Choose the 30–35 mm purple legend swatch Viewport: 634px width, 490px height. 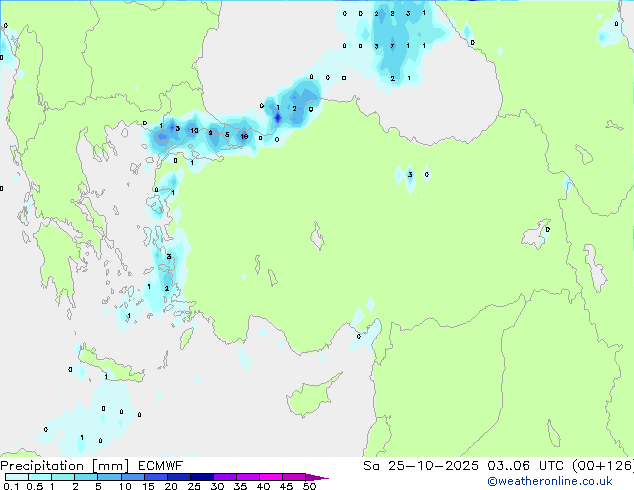[225, 477]
